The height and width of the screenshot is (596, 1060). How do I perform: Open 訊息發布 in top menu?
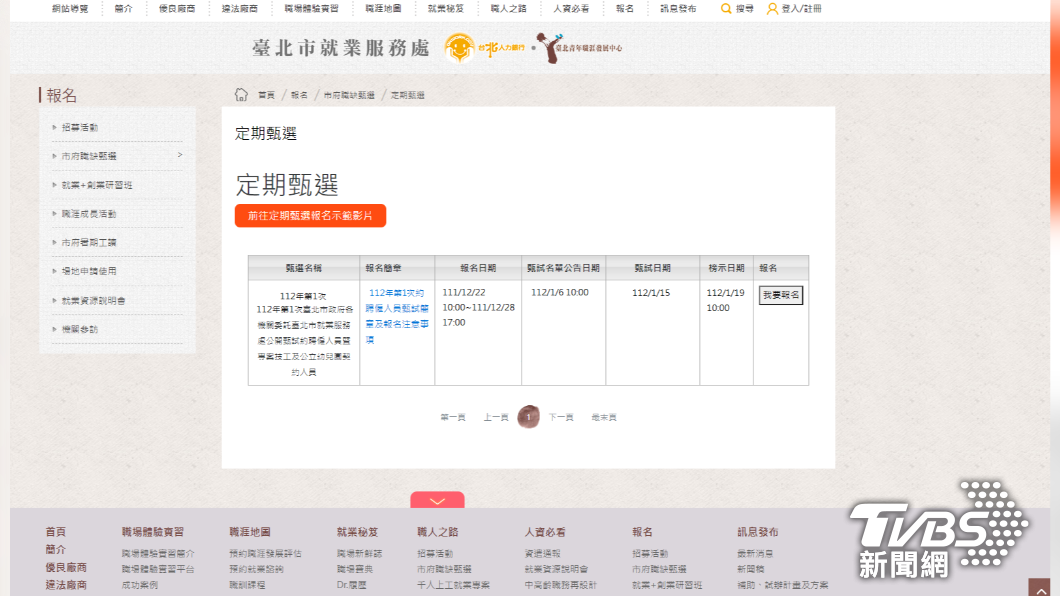coord(678,9)
